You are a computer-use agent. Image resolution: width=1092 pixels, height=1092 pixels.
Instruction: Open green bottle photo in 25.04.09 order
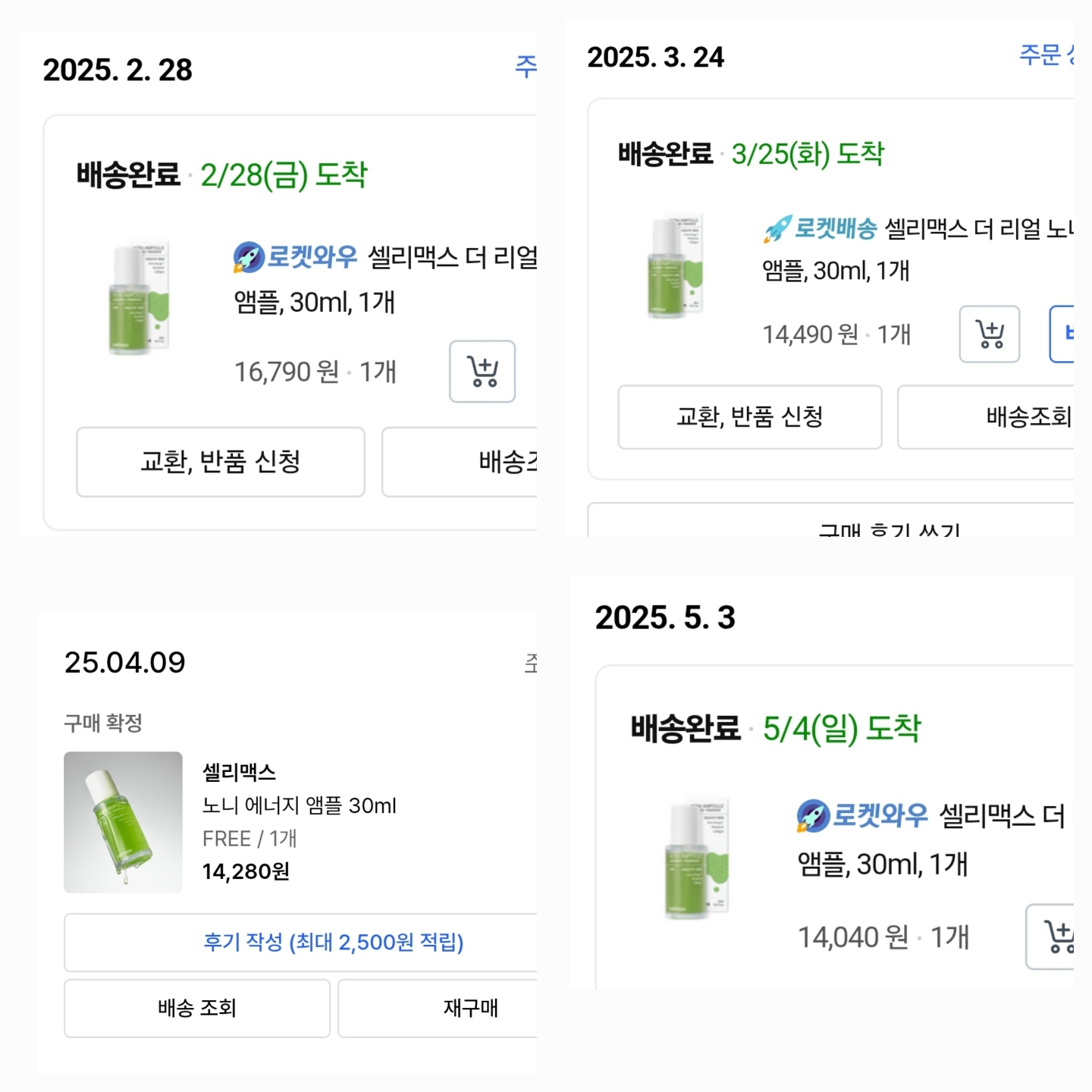coord(123,822)
